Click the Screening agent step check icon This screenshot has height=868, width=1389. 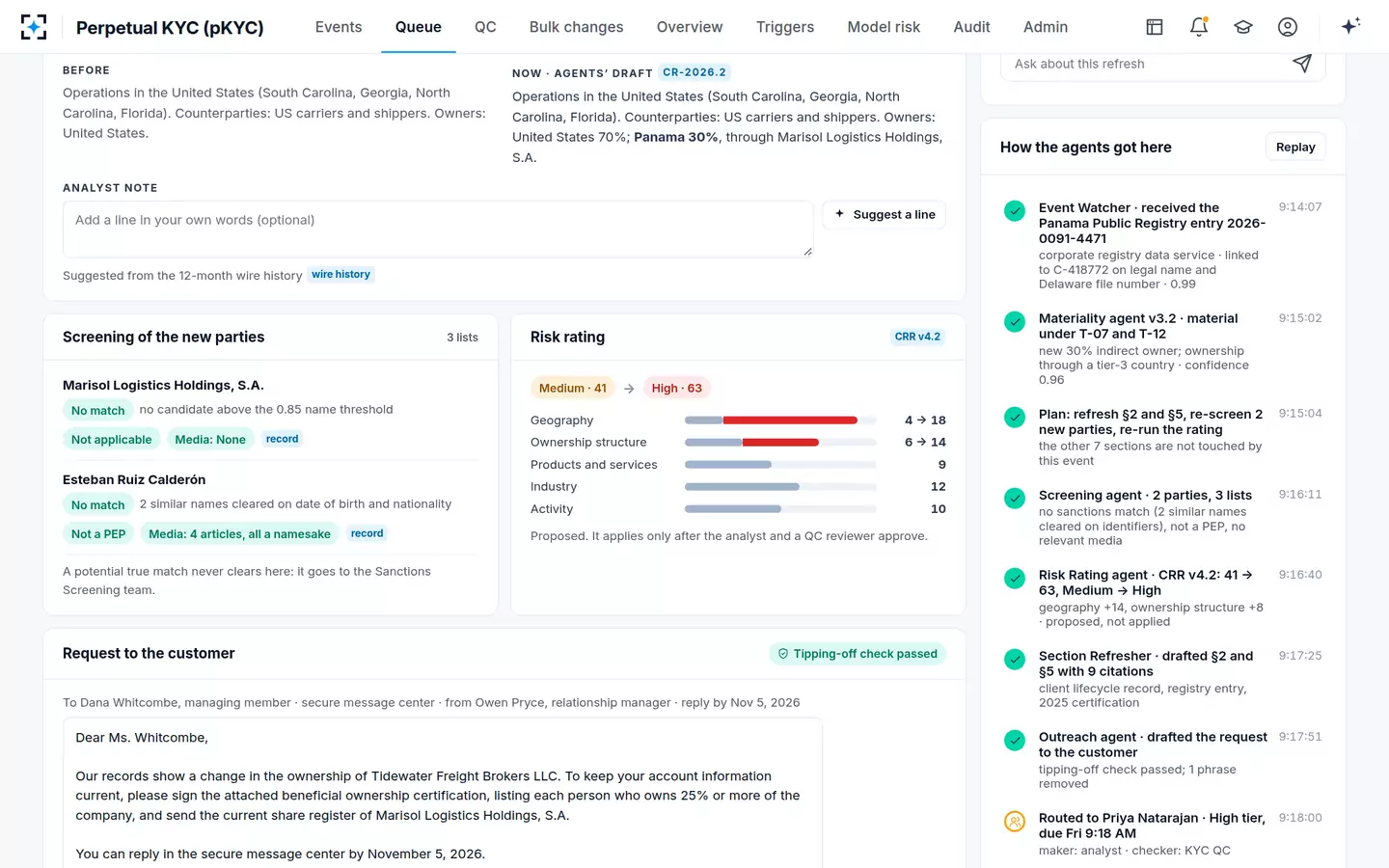[1015, 498]
